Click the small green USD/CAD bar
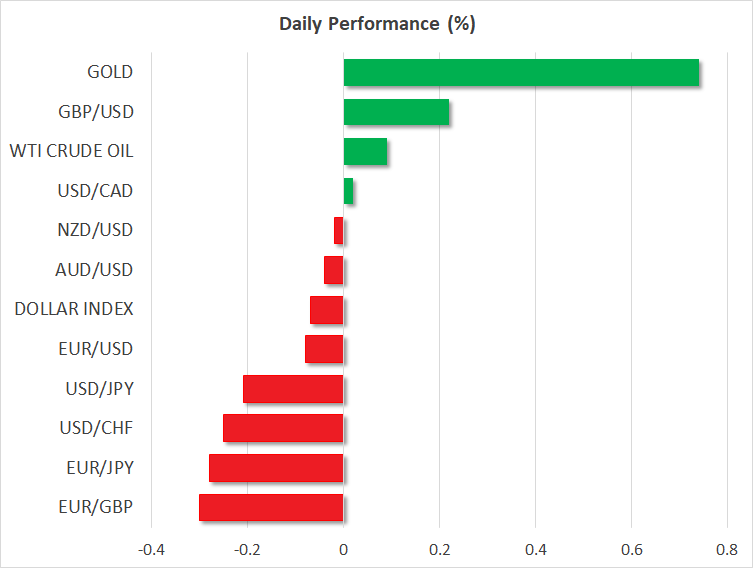Image resolution: width=753 pixels, height=568 pixels. tap(348, 191)
